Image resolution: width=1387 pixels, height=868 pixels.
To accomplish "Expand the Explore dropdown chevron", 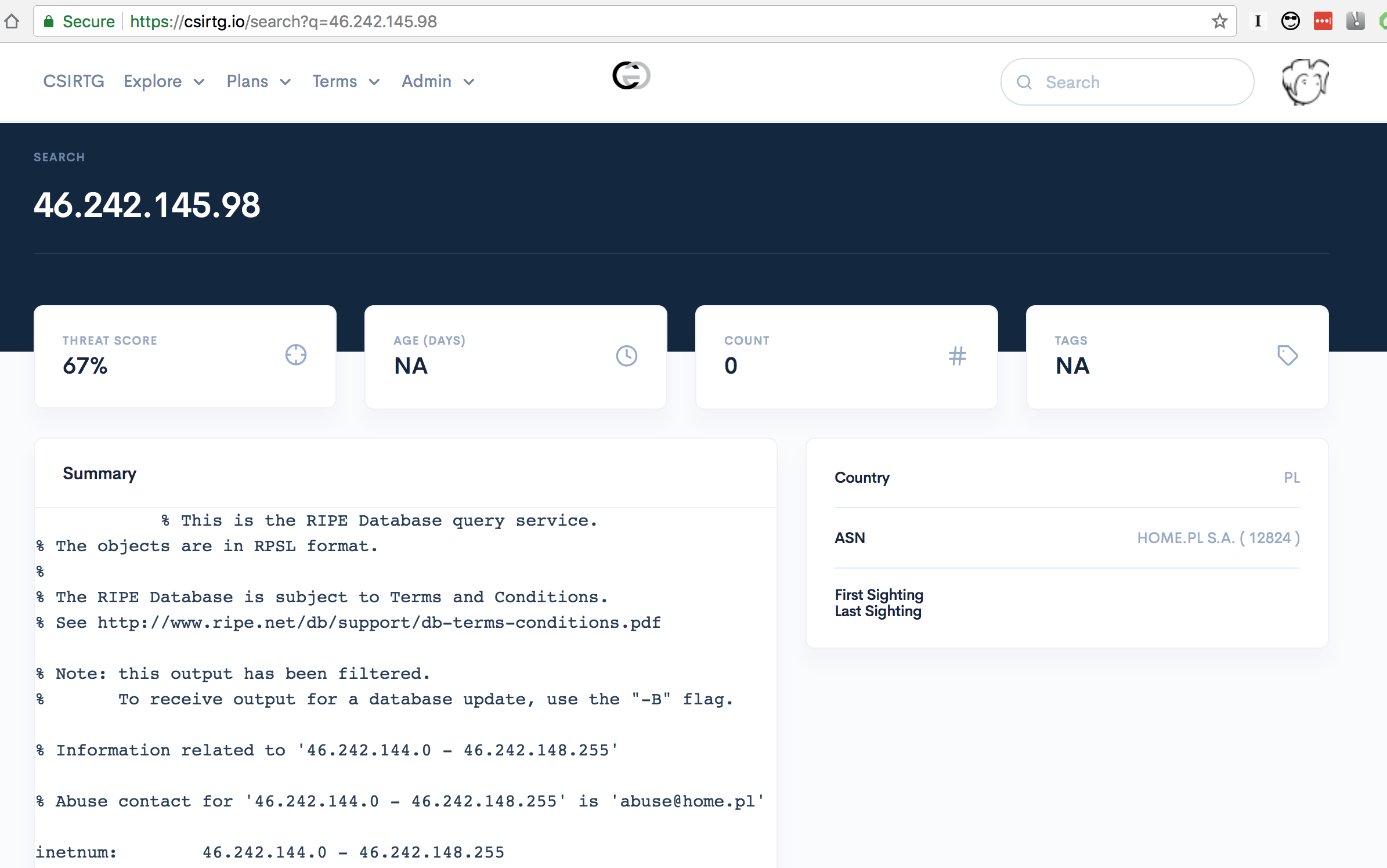I will click(199, 82).
